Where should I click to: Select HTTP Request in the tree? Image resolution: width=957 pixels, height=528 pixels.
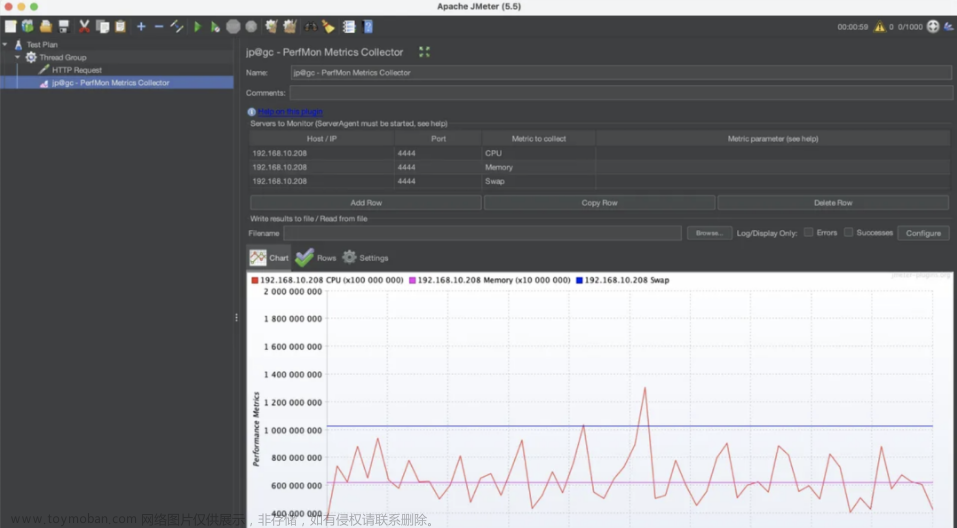point(77,70)
